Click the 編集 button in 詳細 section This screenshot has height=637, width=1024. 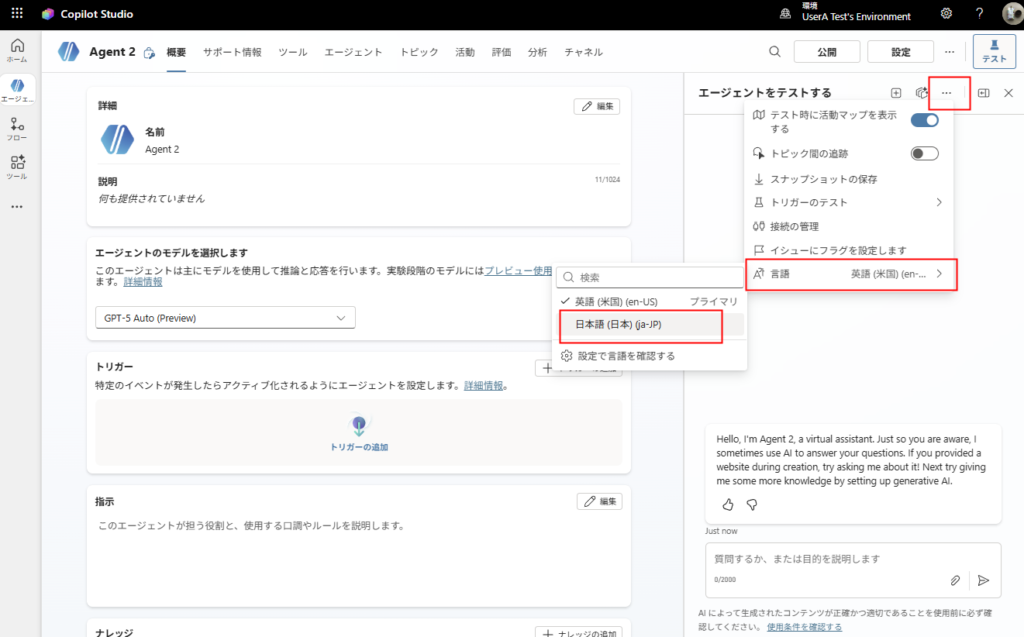597,106
